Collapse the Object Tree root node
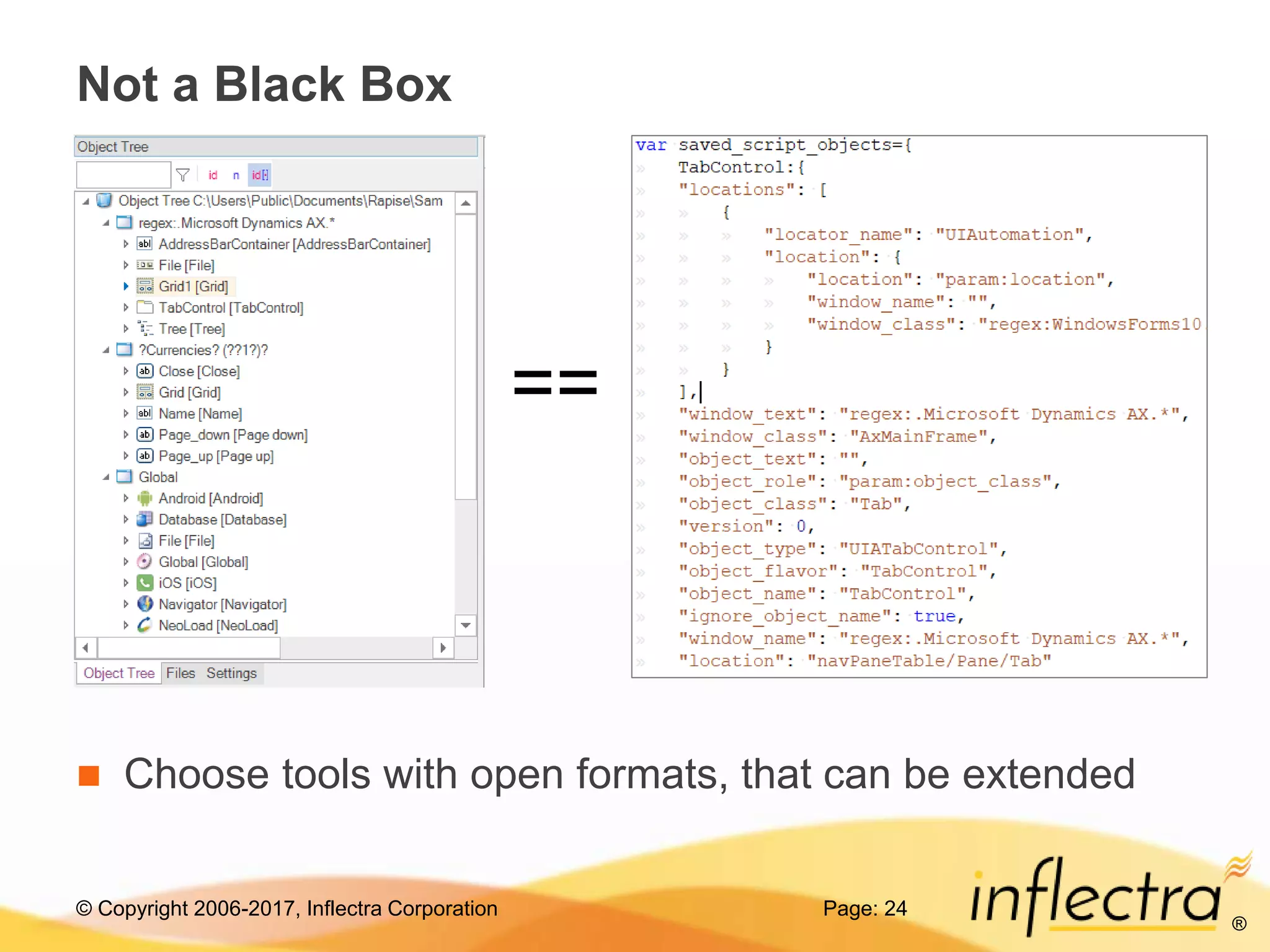 86,201
